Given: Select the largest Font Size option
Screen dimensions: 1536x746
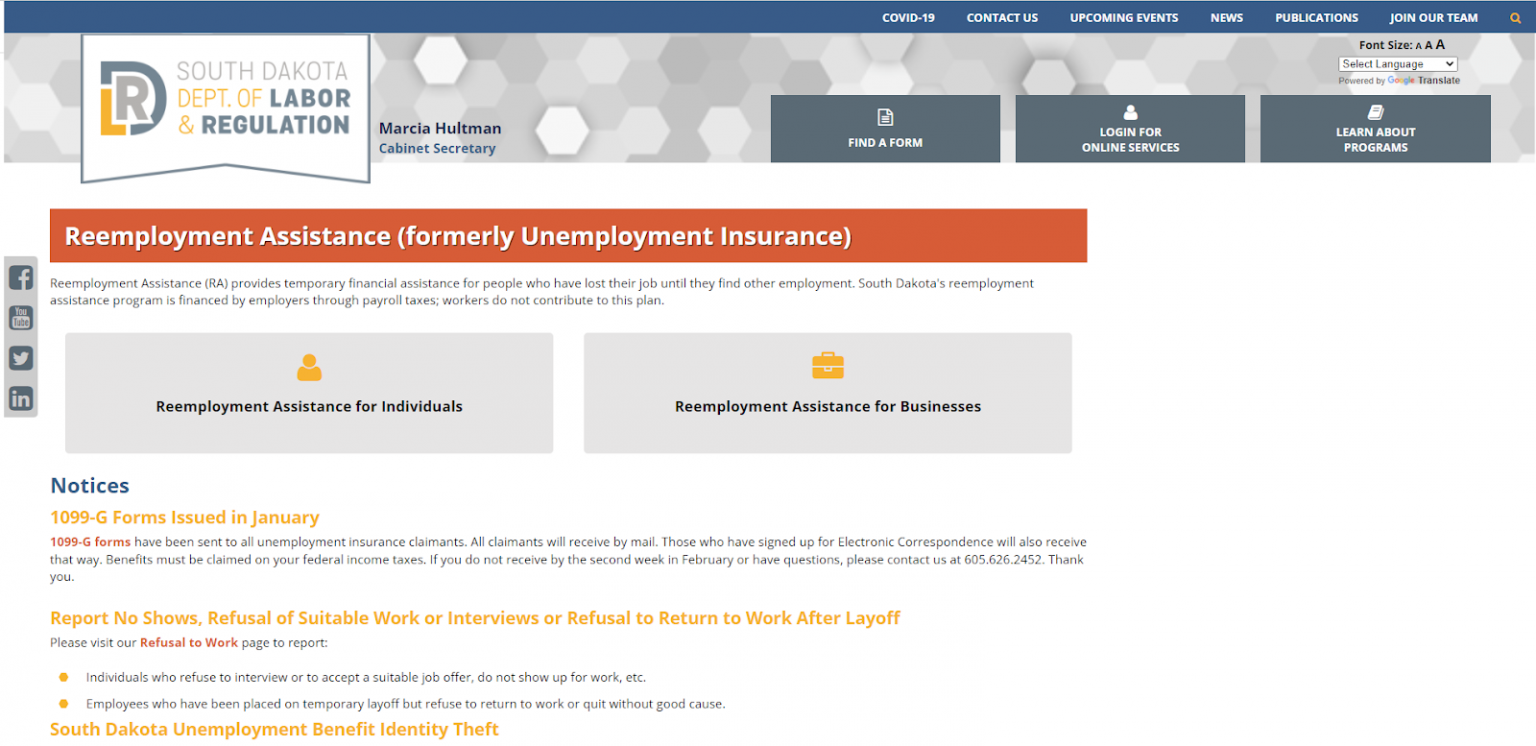Looking at the screenshot, I should tap(1440, 44).
